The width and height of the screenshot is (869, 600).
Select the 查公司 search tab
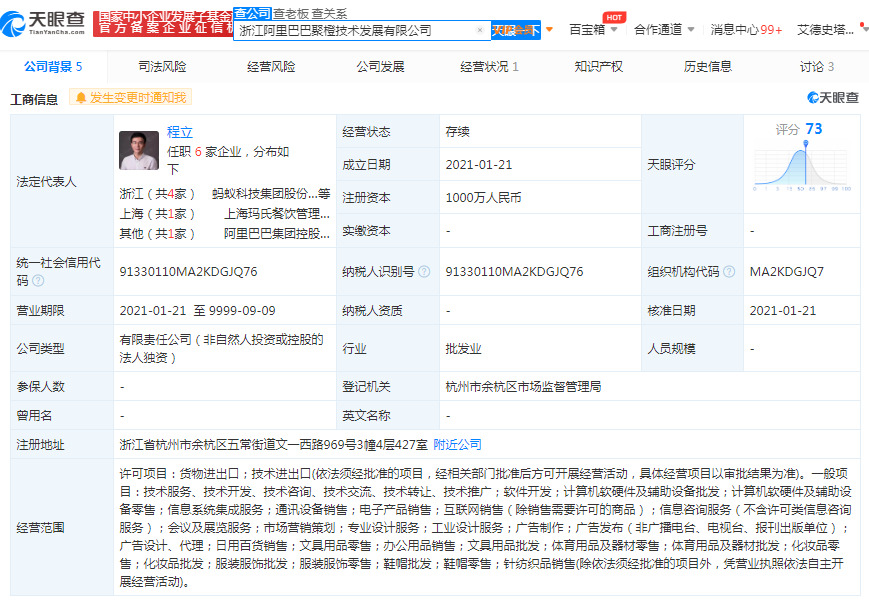[252, 14]
